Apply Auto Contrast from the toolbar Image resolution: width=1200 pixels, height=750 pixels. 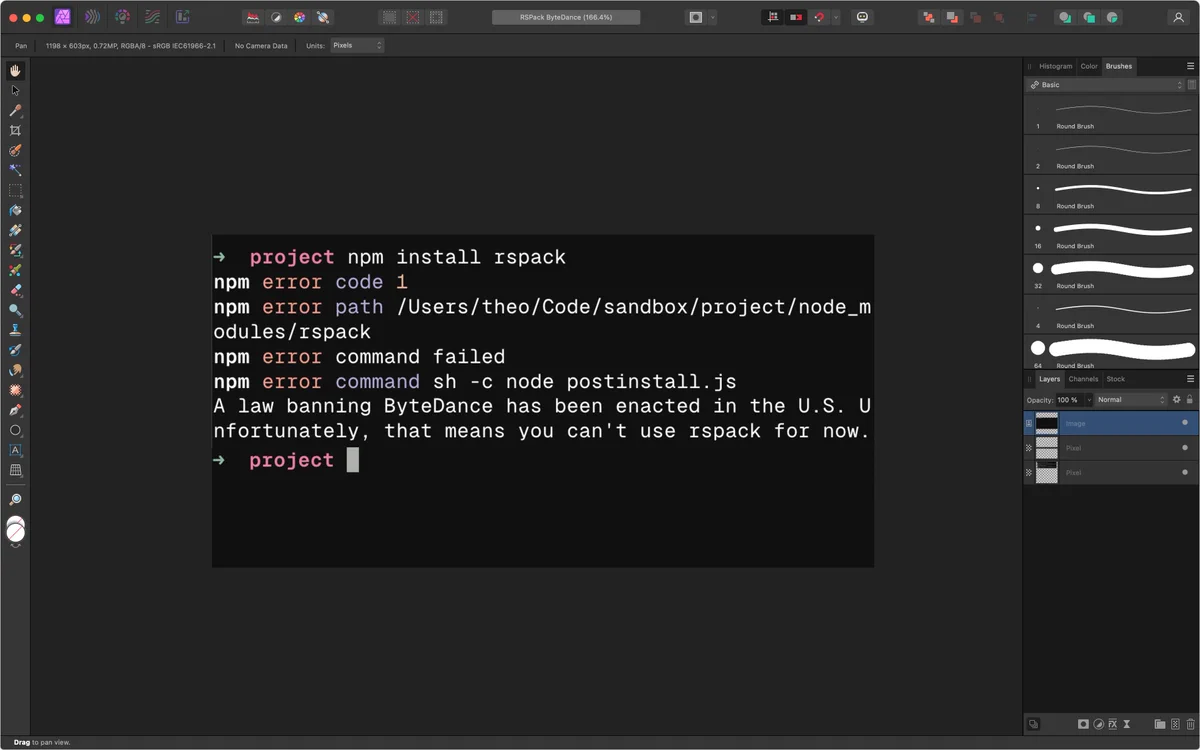coord(276,17)
